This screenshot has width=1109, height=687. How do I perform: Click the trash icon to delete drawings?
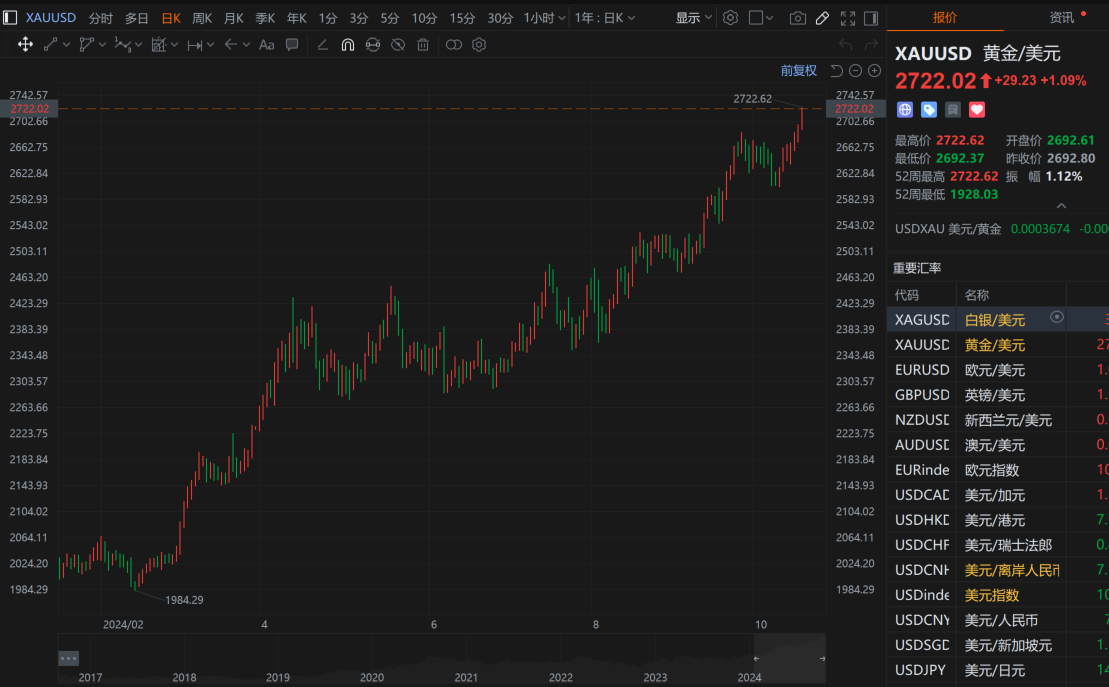point(423,45)
